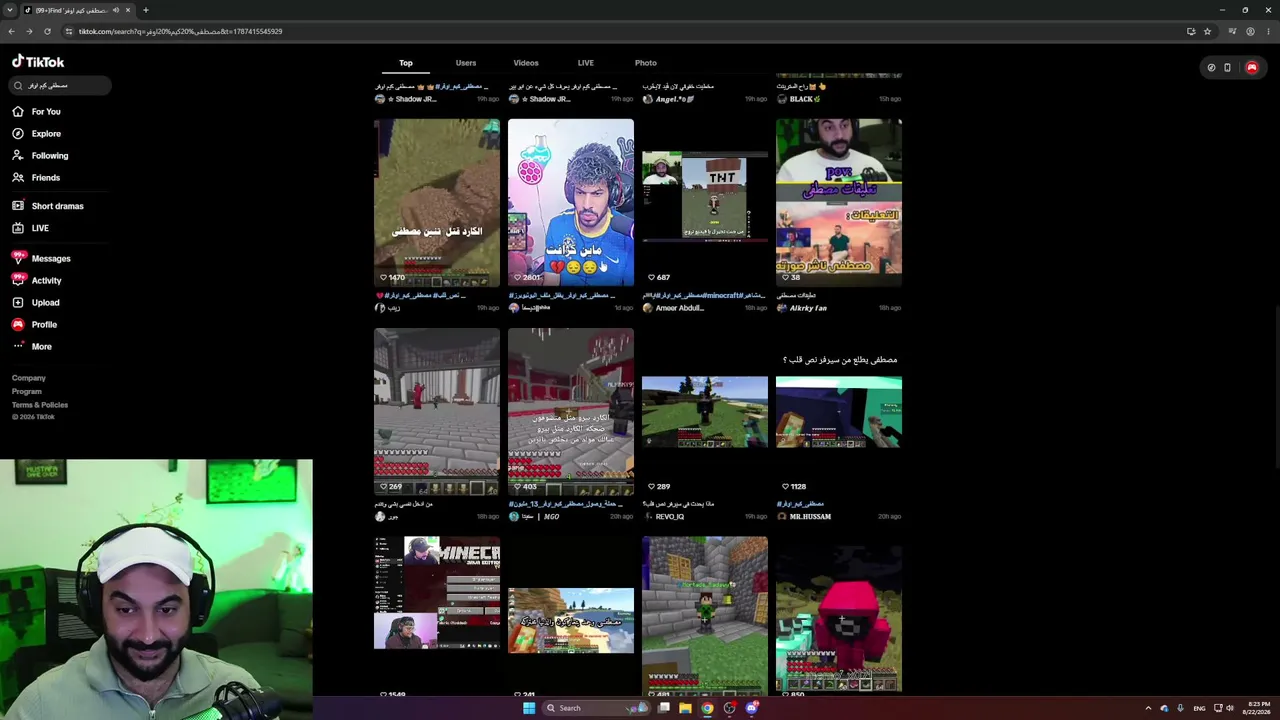Click the phone icon in floating toolbar
This screenshot has width=1280, height=720.
click(x=1227, y=68)
